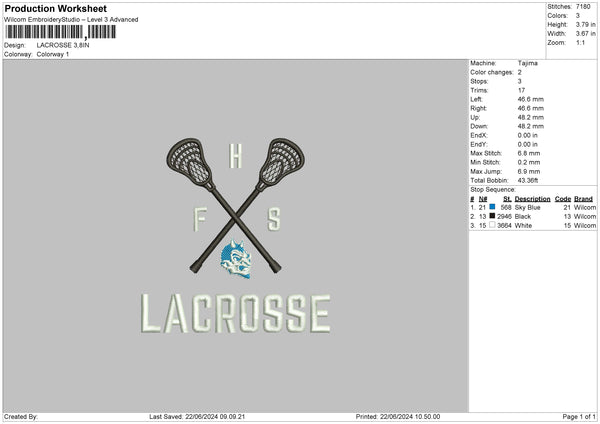Click the design name LACROSSE 3,8IN
Viewport: 600px width, 424px height.
(63, 45)
